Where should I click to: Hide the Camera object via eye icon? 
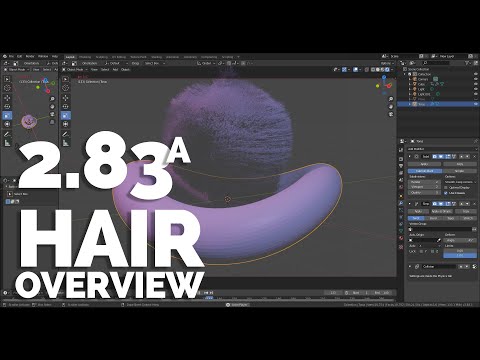476,79
